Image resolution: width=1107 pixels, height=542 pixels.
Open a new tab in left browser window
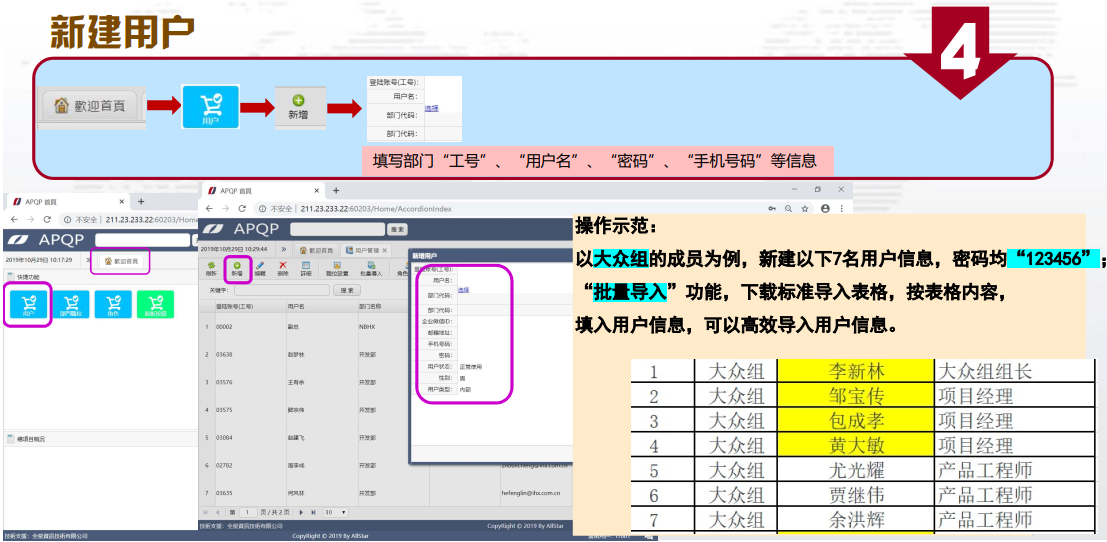click(x=140, y=202)
